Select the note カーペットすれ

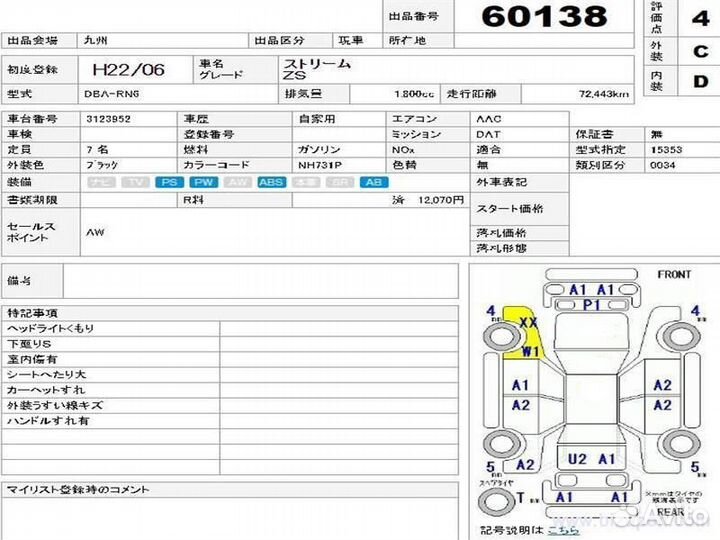46,390
